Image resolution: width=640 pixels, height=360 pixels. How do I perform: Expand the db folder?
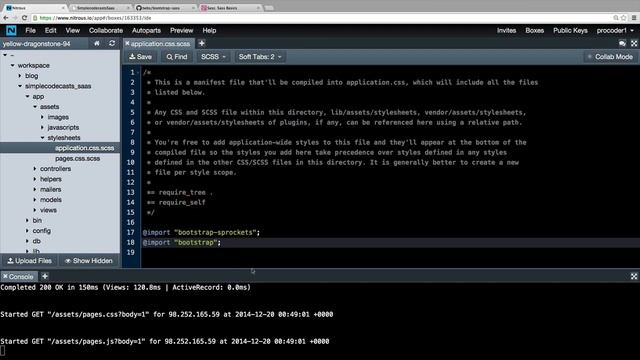(28, 241)
